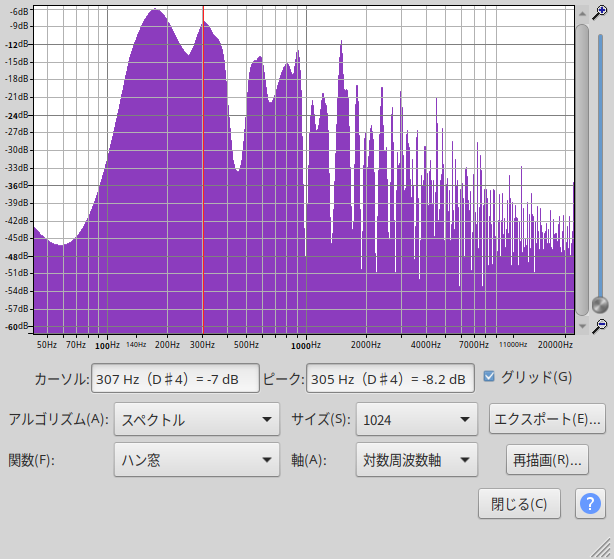This screenshot has width=614, height=559.
Task: Expand the 関数 dropdown showing ハン窓
Action: coord(197,461)
